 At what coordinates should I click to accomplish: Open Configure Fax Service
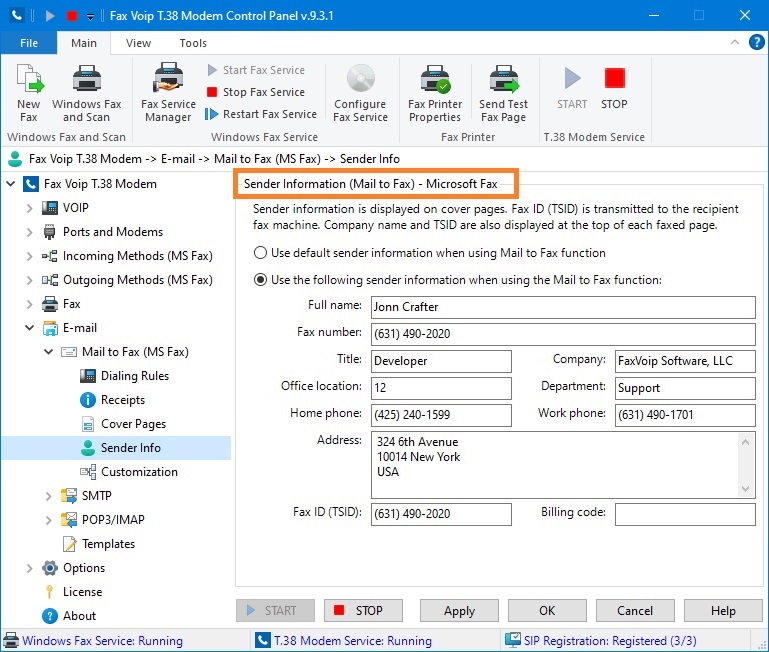(360, 93)
